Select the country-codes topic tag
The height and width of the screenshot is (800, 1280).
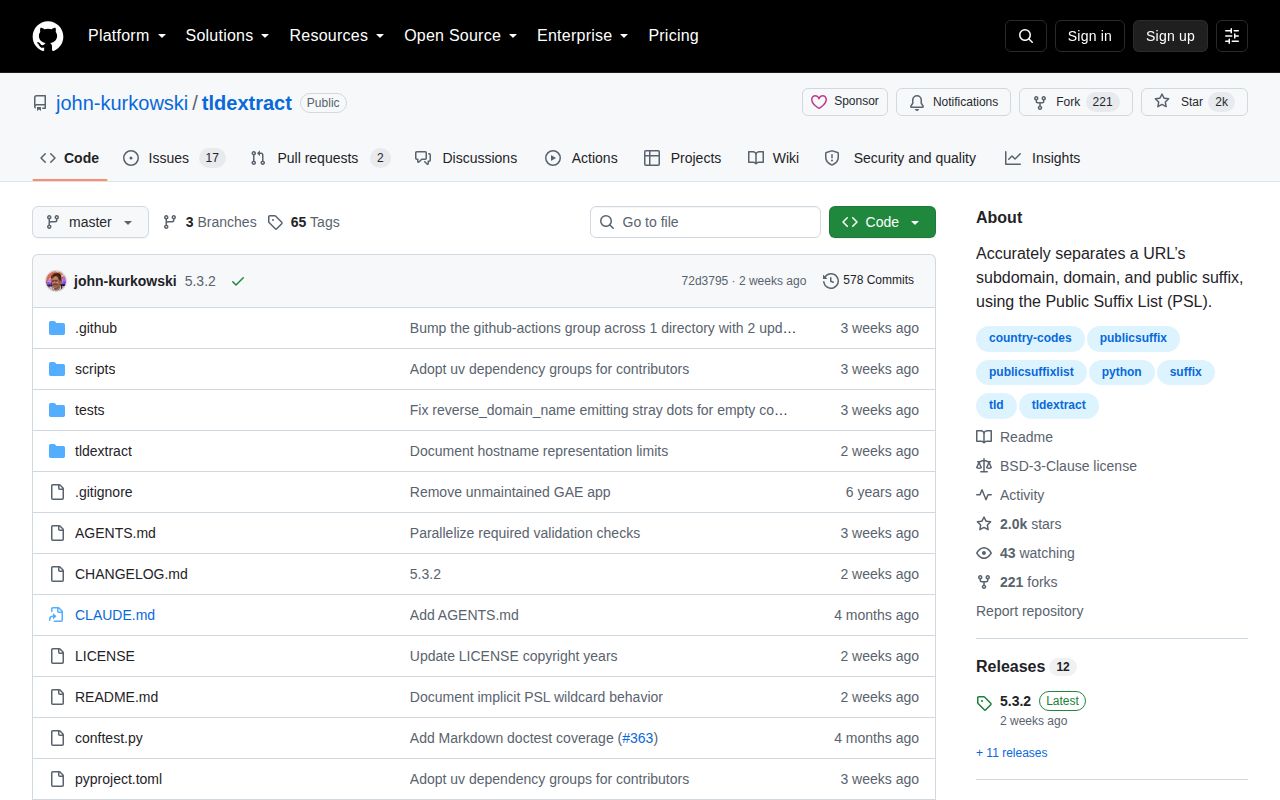1030,338
